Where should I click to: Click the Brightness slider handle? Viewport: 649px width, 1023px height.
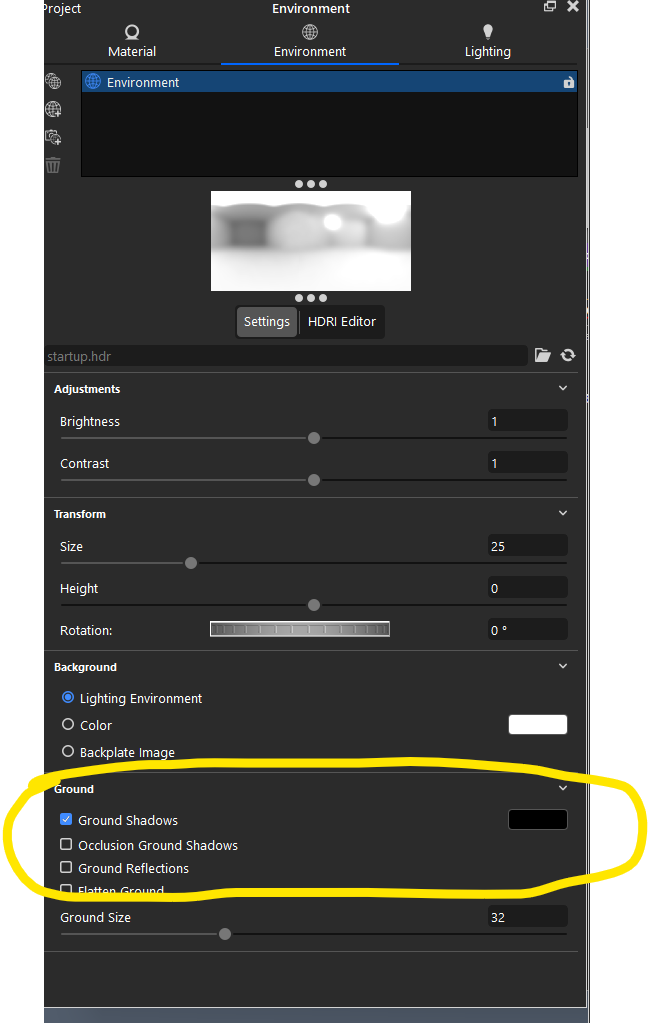314,438
